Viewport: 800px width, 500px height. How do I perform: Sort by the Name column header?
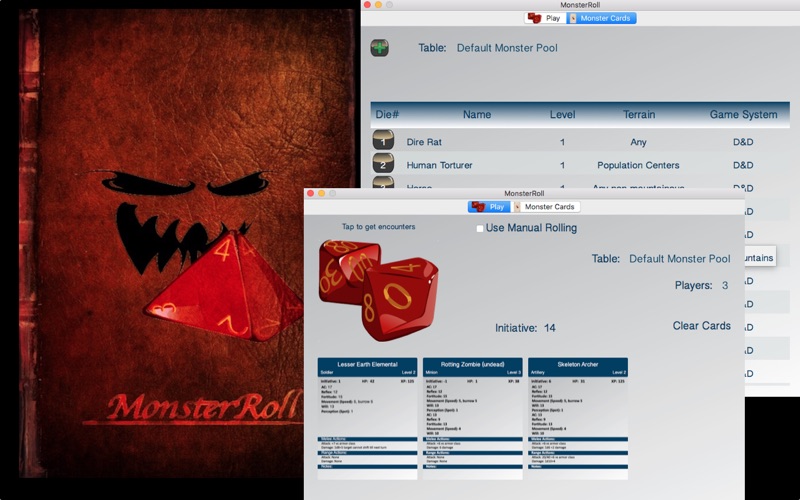(477, 114)
